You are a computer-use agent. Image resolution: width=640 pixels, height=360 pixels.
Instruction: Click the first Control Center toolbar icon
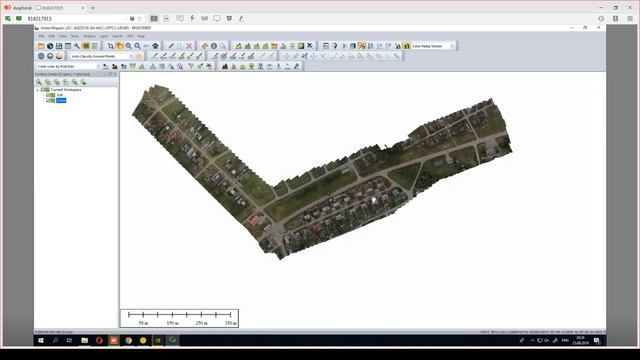click(39, 82)
